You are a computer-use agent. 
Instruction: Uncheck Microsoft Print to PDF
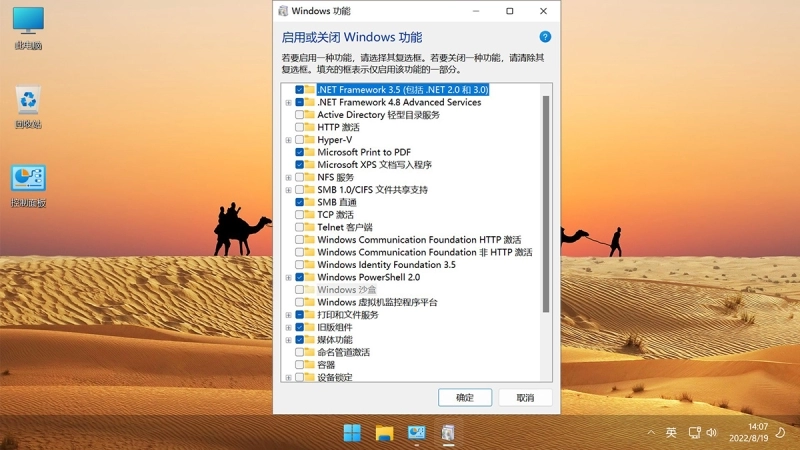coord(299,152)
